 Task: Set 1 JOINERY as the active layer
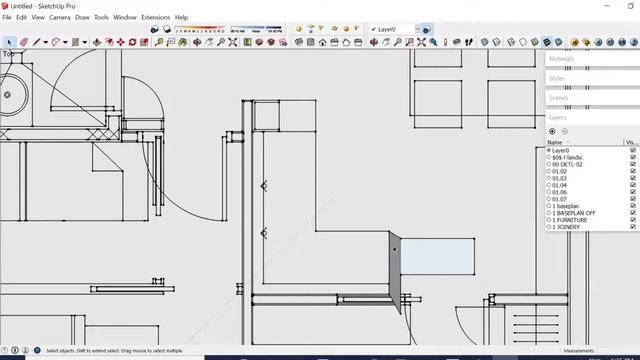point(549,227)
